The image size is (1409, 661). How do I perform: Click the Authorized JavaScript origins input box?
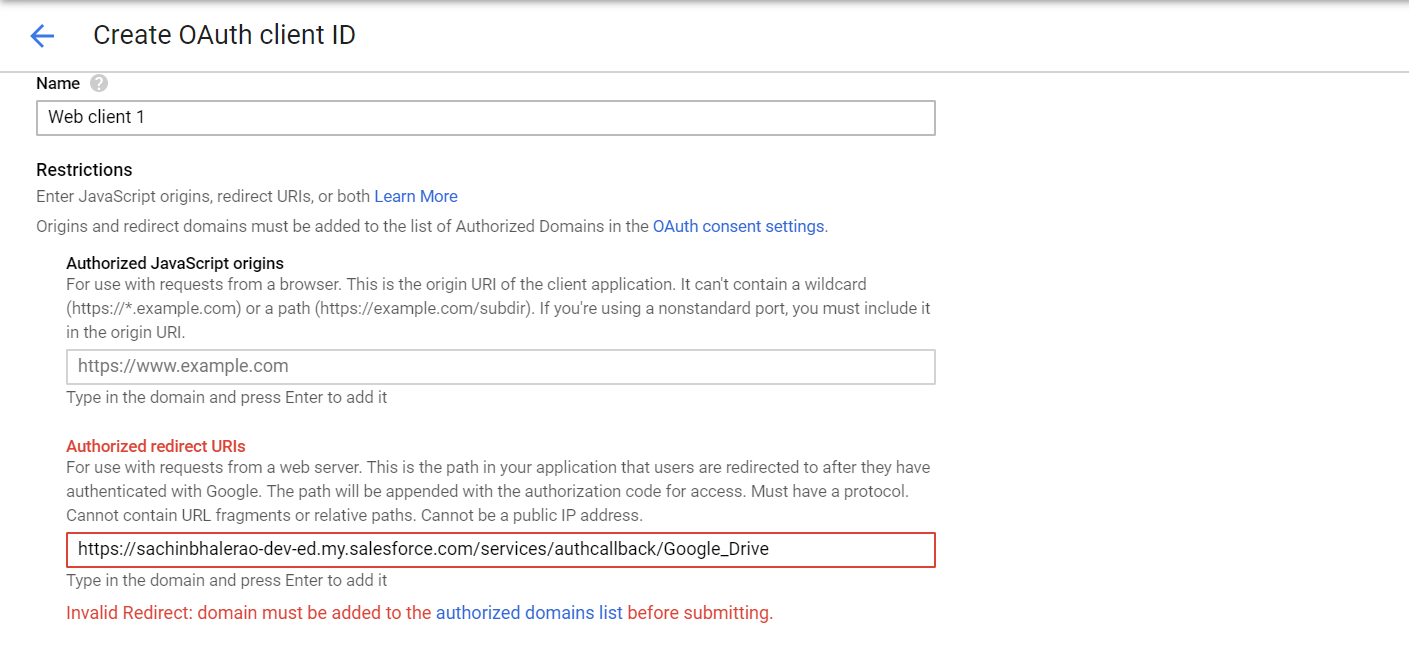(x=500, y=366)
